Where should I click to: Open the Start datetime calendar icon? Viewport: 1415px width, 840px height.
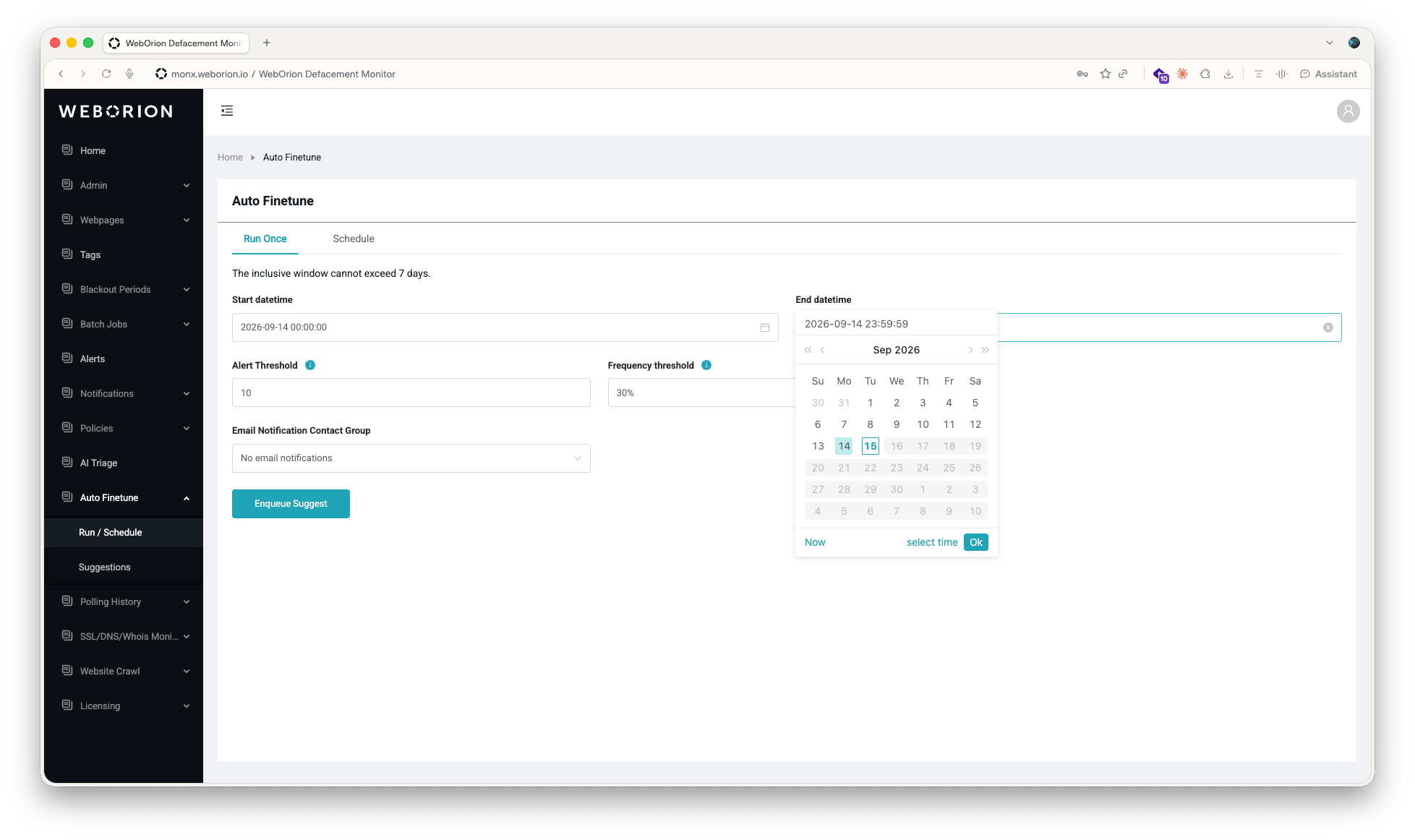[765, 327]
